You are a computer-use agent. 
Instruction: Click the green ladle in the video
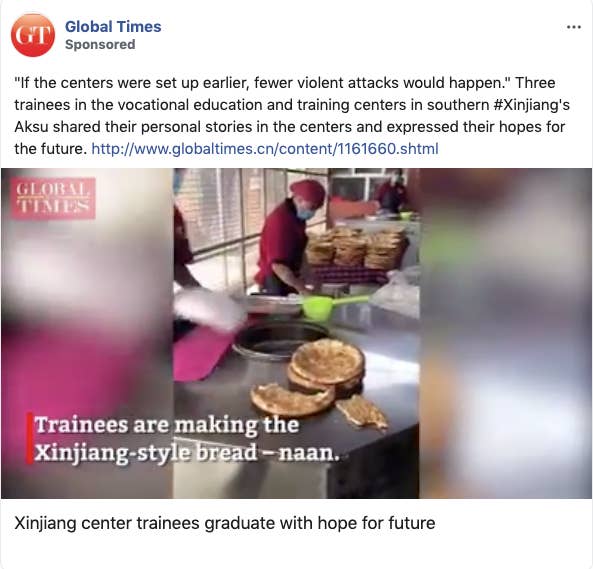(332, 305)
